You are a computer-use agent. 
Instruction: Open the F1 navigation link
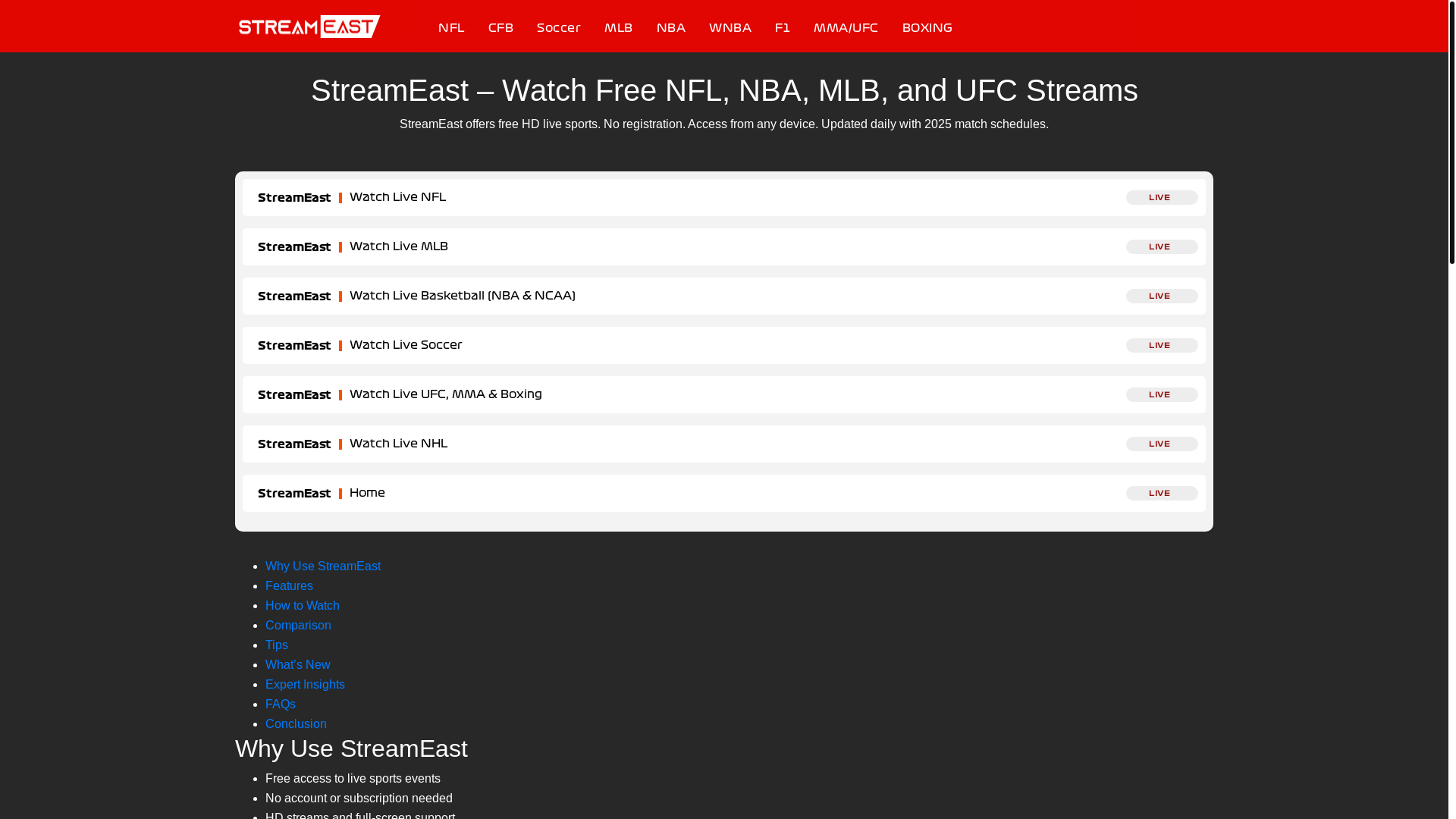coord(783,28)
